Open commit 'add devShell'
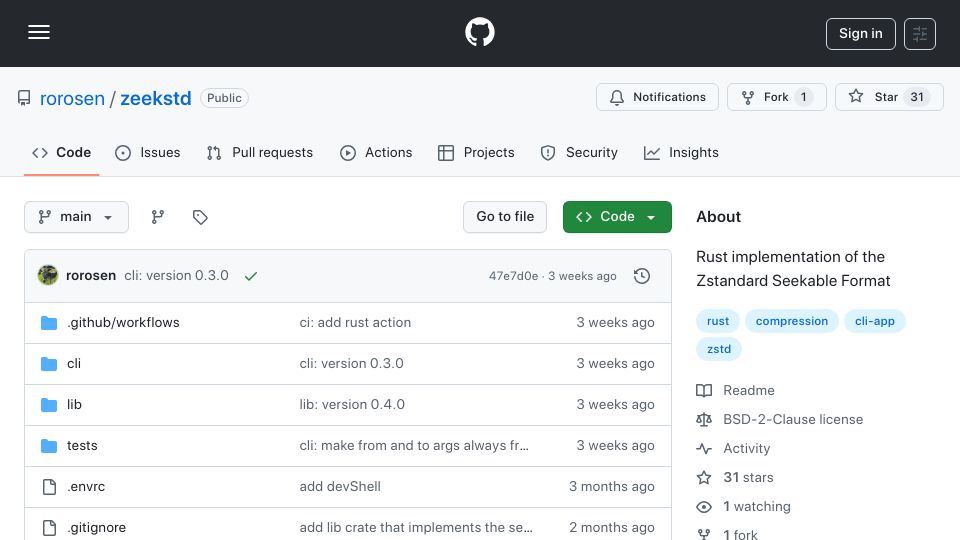This screenshot has width=960, height=540. 340,487
